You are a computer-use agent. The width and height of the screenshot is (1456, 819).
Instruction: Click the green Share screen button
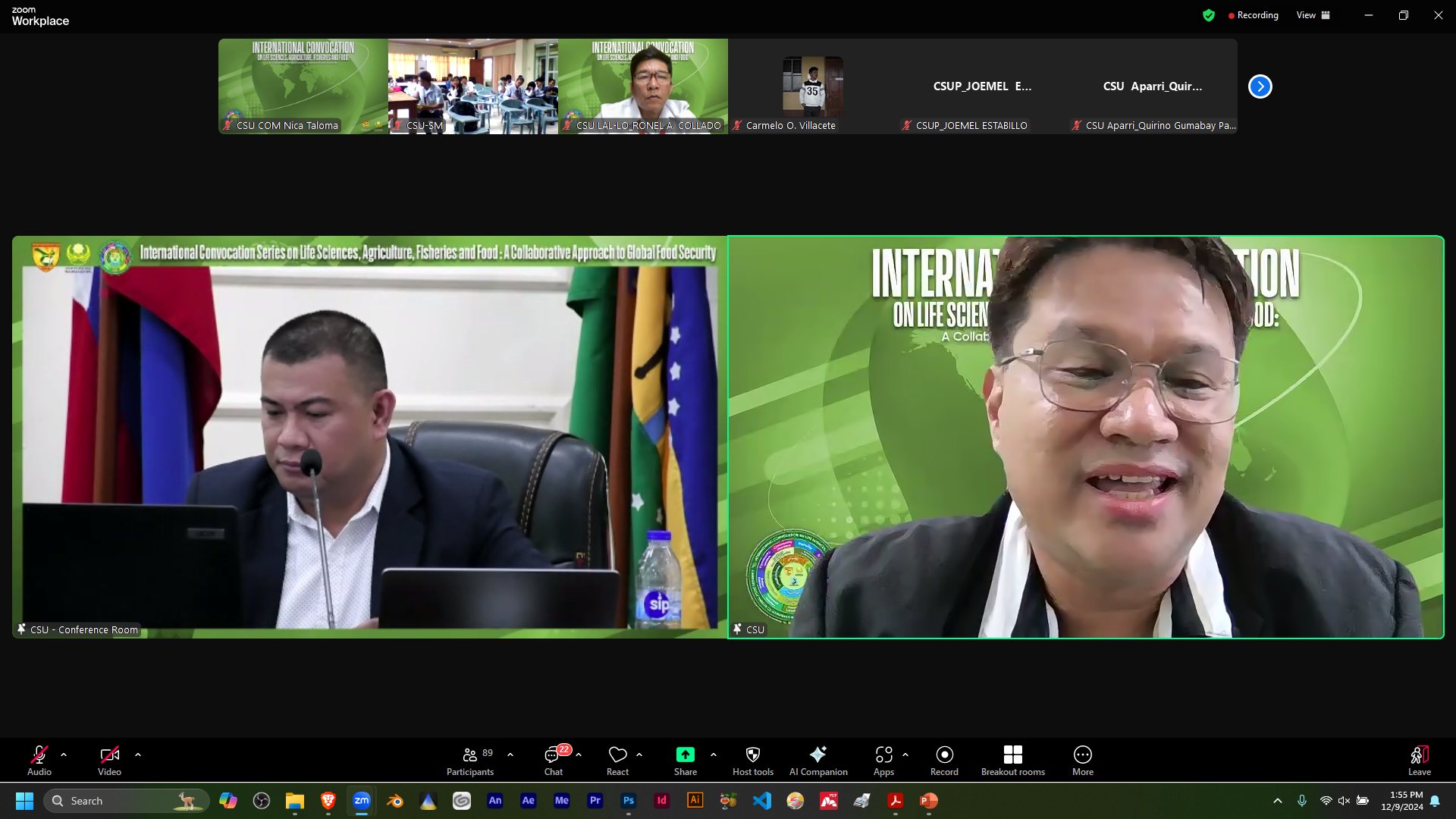[685, 761]
